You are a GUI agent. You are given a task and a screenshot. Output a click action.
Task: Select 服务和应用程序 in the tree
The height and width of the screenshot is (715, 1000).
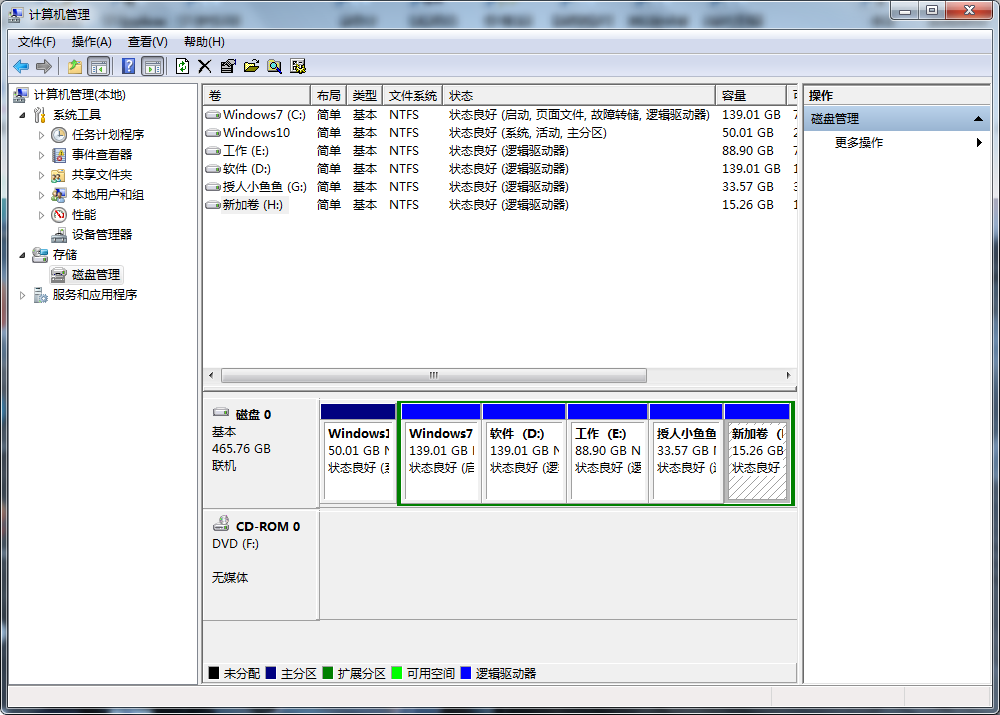pos(94,295)
